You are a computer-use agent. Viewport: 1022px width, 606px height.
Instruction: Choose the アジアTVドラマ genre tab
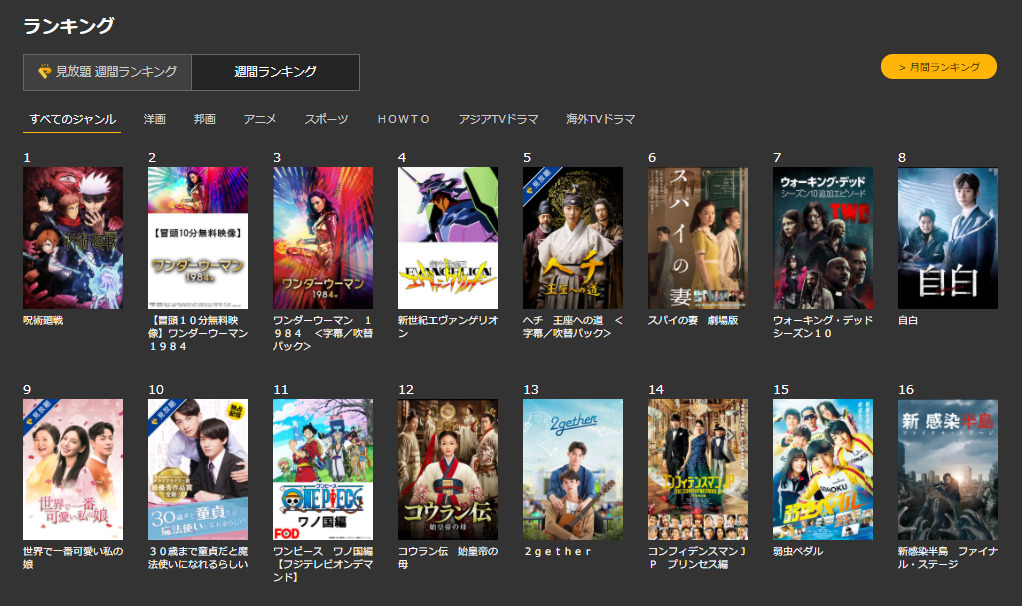coord(498,119)
